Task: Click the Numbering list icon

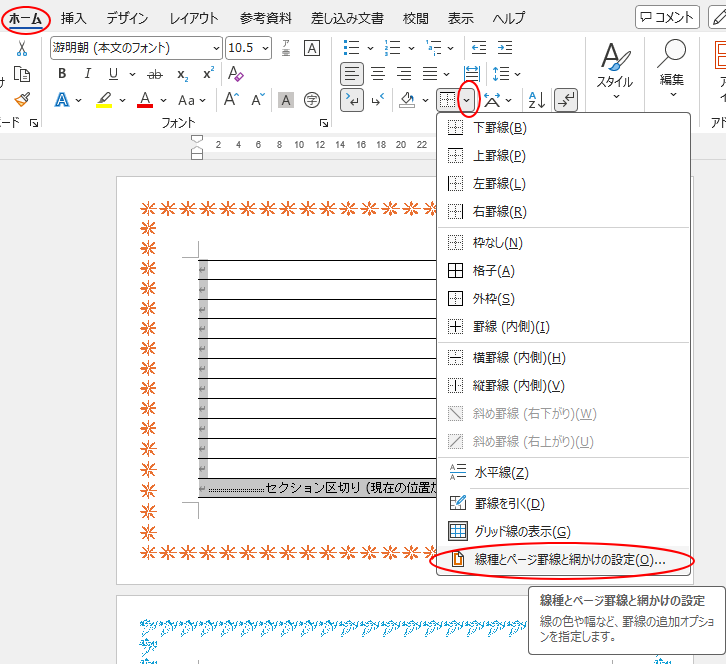Action: pyautogui.click(x=392, y=48)
